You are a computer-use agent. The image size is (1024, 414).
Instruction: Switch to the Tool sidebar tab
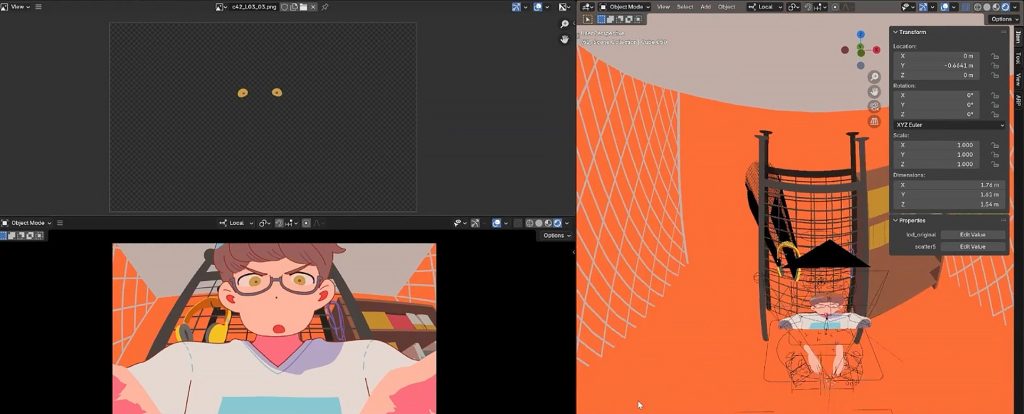coord(1018,58)
